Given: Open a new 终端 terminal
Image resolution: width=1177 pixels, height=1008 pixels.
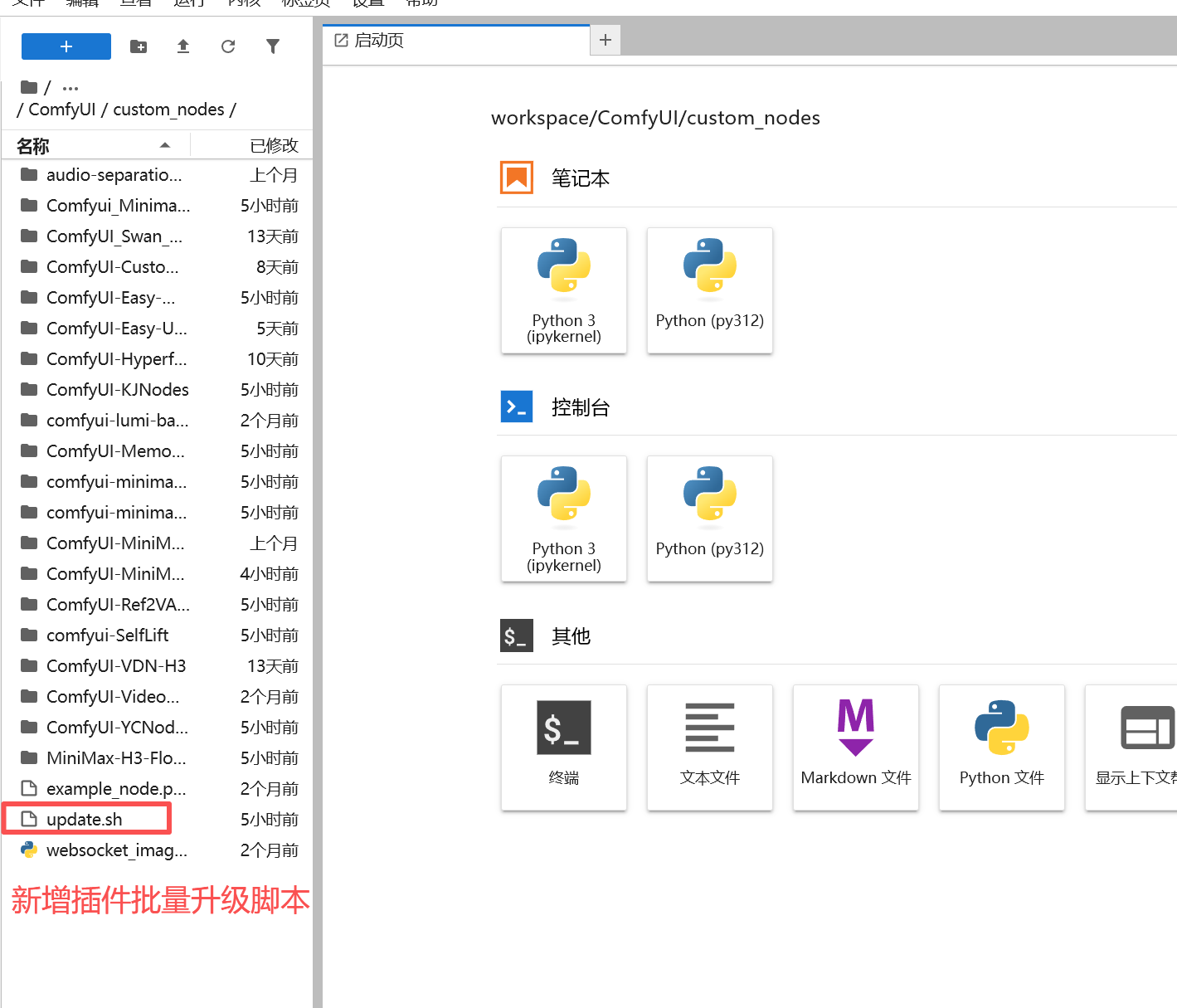Looking at the screenshot, I should point(564,747).
